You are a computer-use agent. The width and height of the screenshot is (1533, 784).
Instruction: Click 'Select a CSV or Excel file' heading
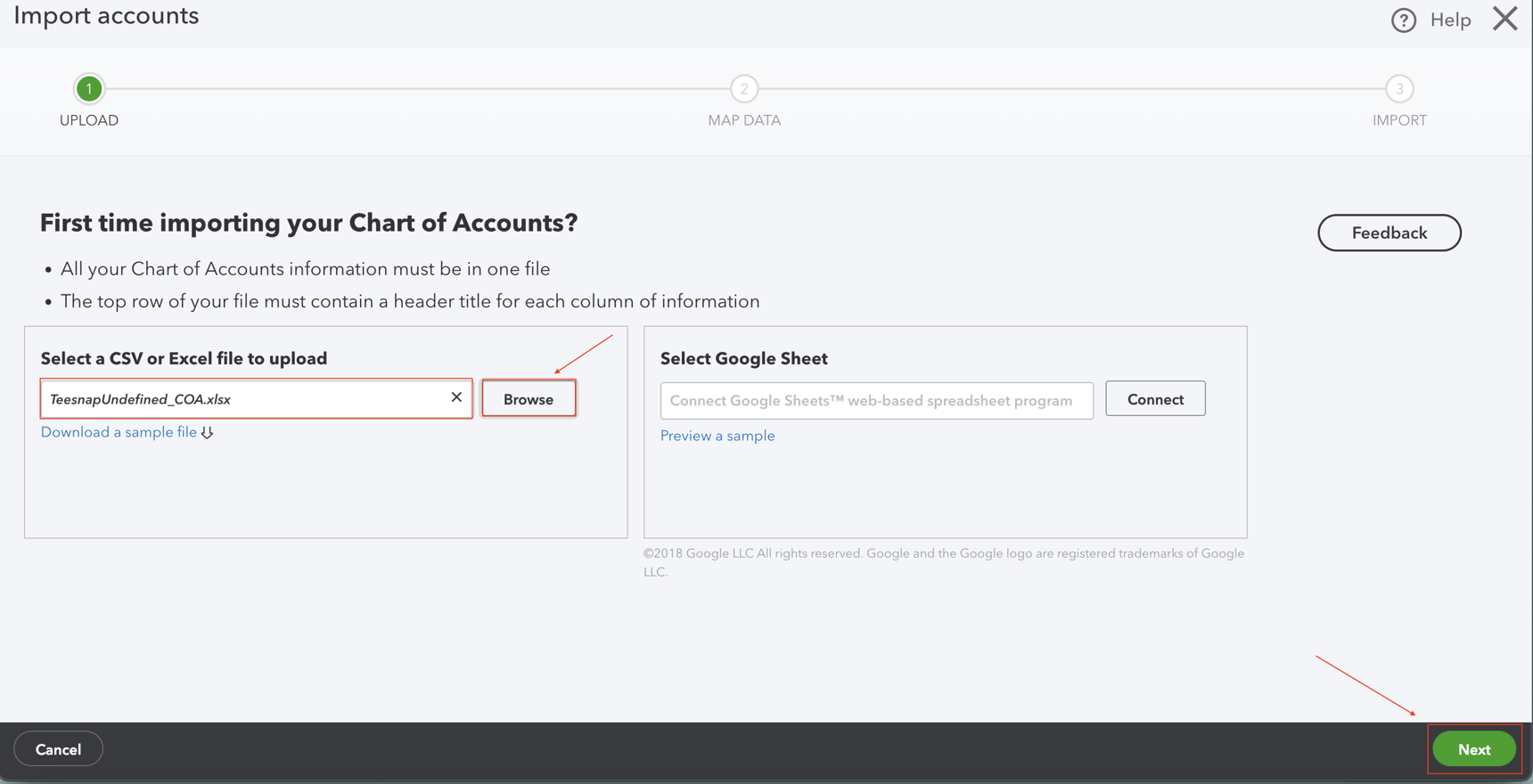click(184, 358)
